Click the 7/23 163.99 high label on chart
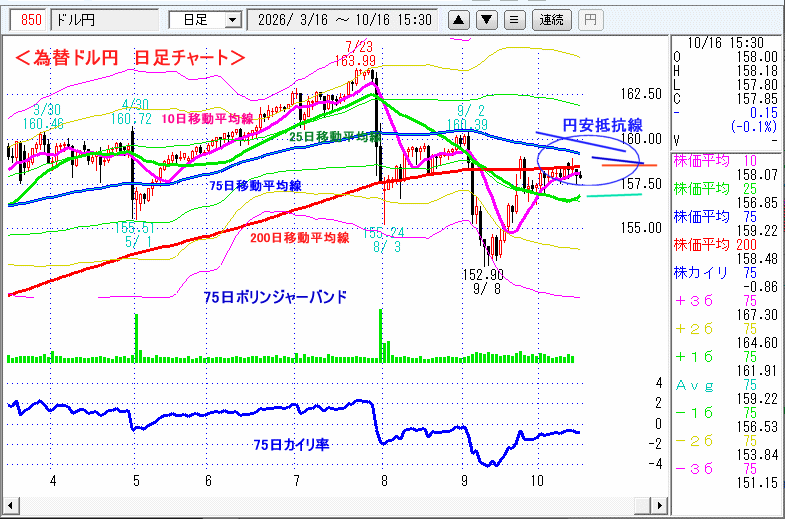Screen dimensions: 785x519 pos(356,54)
